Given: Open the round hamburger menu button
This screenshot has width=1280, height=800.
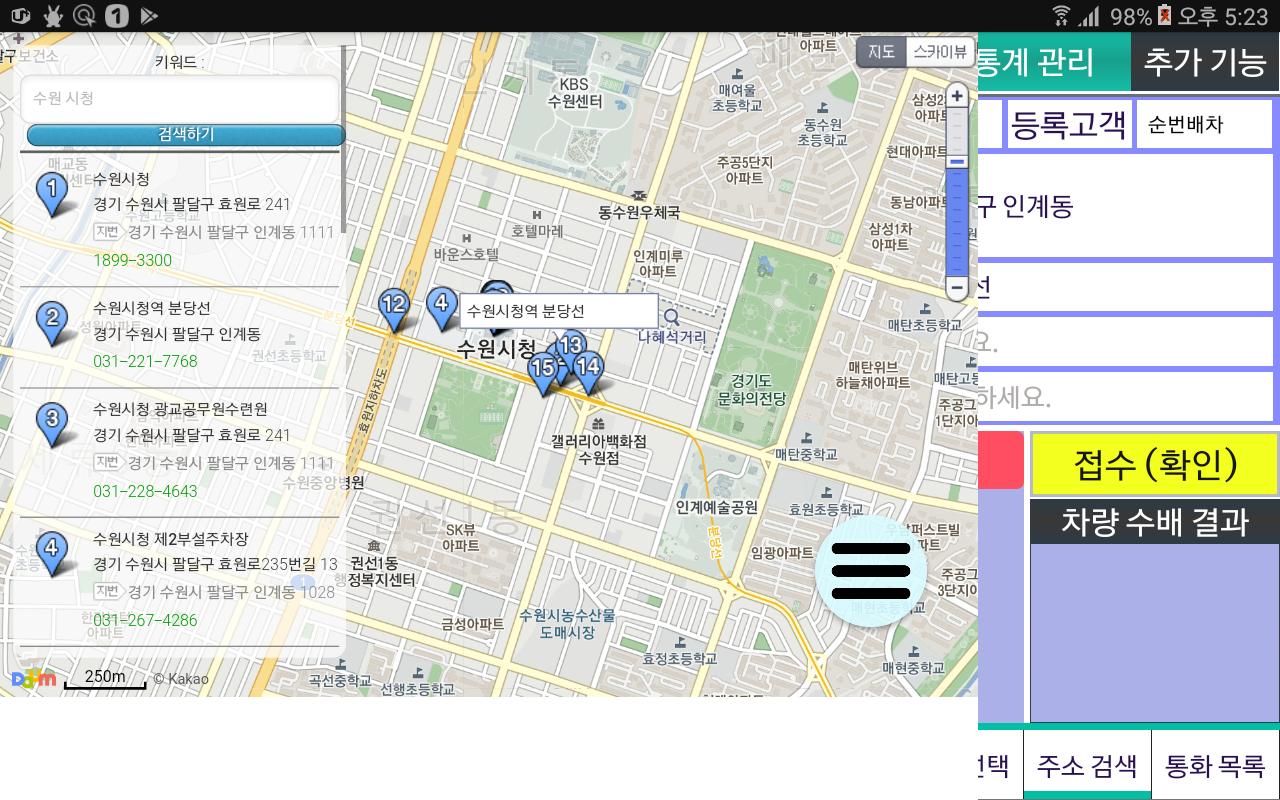Looking at the screenshot, I should coord(871,571).
